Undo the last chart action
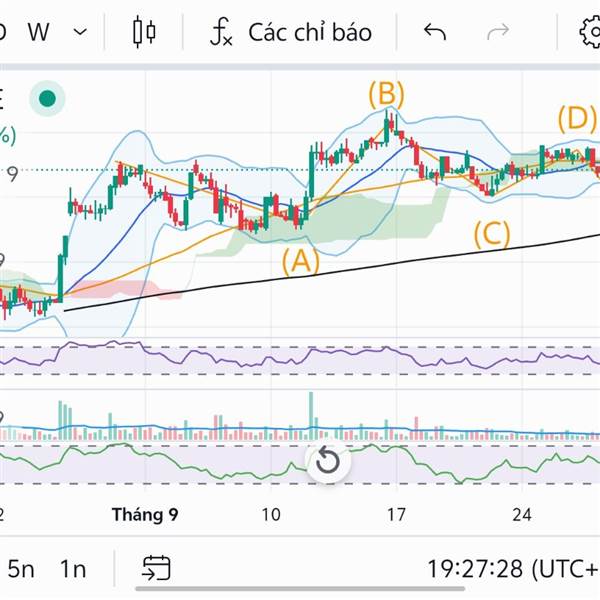The width and height of the screenshot is (600, 600). click(x=435, y=32)
